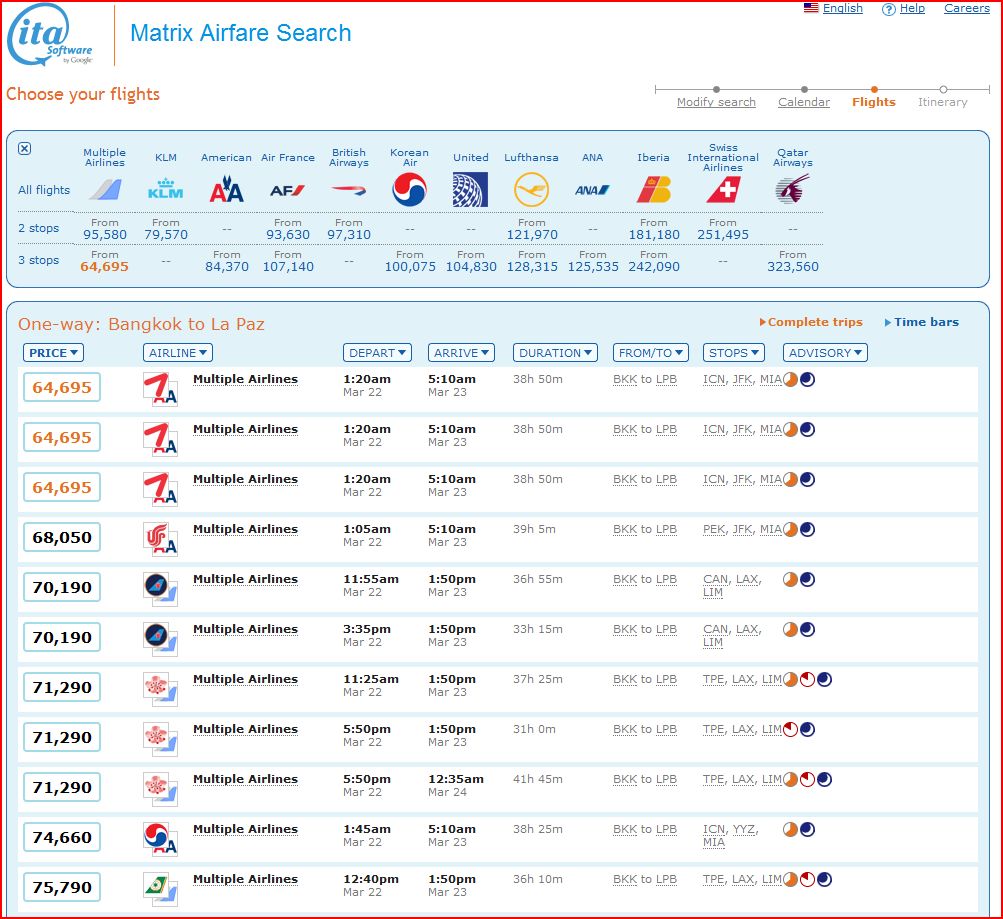Click the Matrix Airfare Search heading

click(x=241, y=33)
